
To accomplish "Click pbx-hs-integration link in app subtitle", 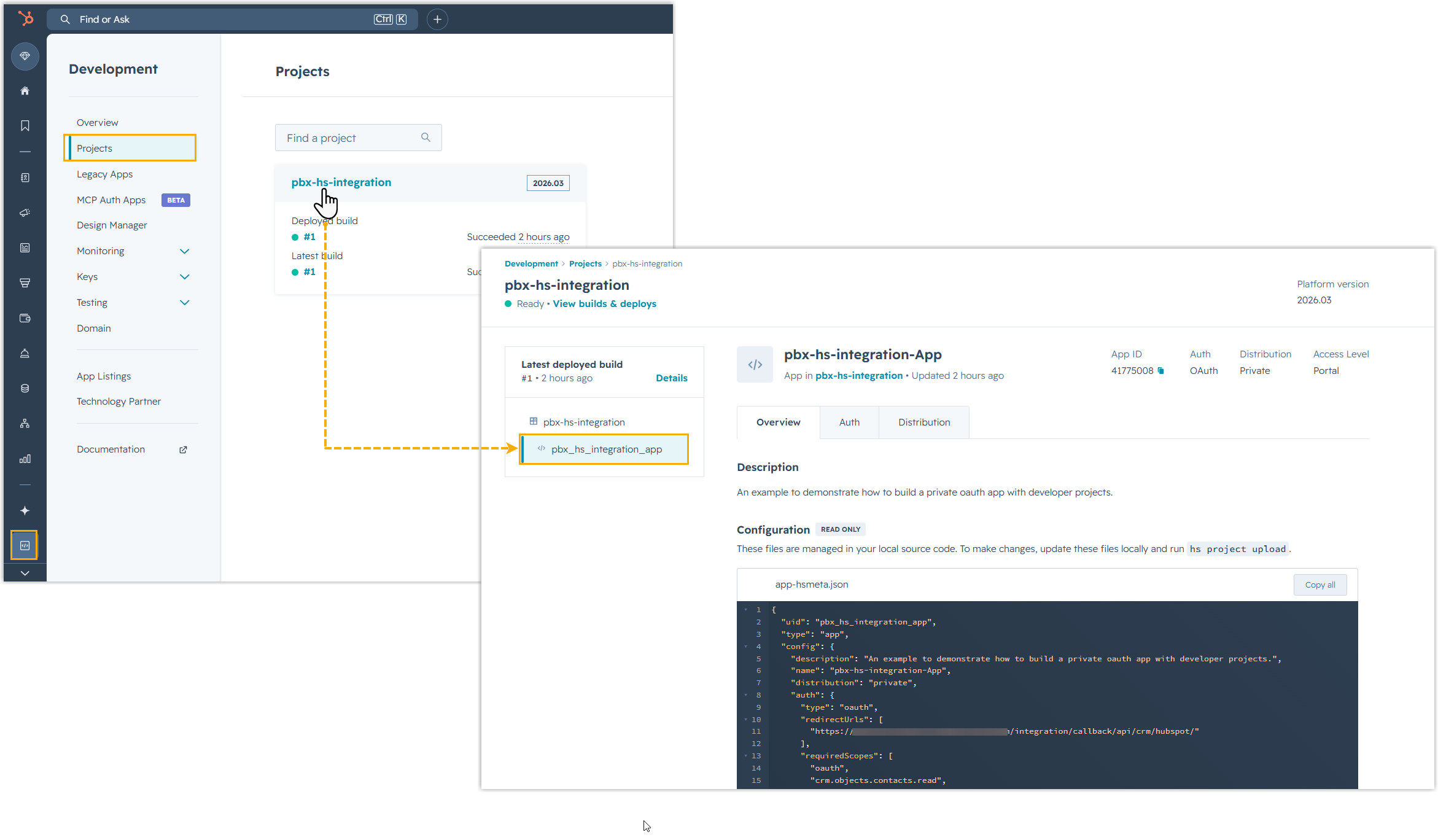I will [x=858, y=376].
